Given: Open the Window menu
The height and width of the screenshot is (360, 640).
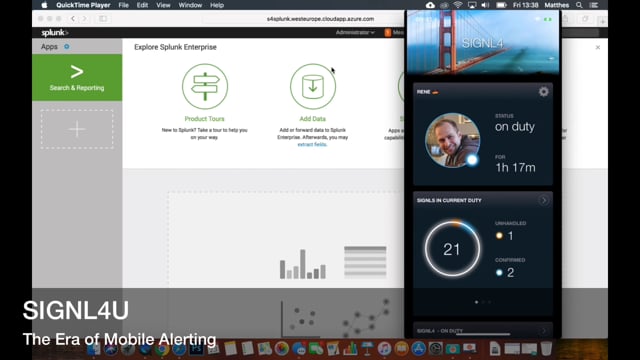Looking at the screenshot, I should (190, 5).
